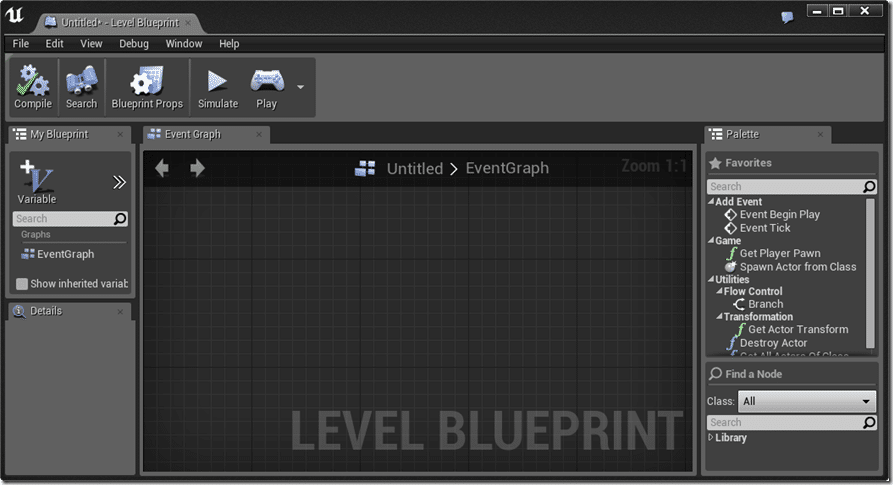Collapse the Game category
Screen dimensions: 893x485
click(x=711, y=240)
